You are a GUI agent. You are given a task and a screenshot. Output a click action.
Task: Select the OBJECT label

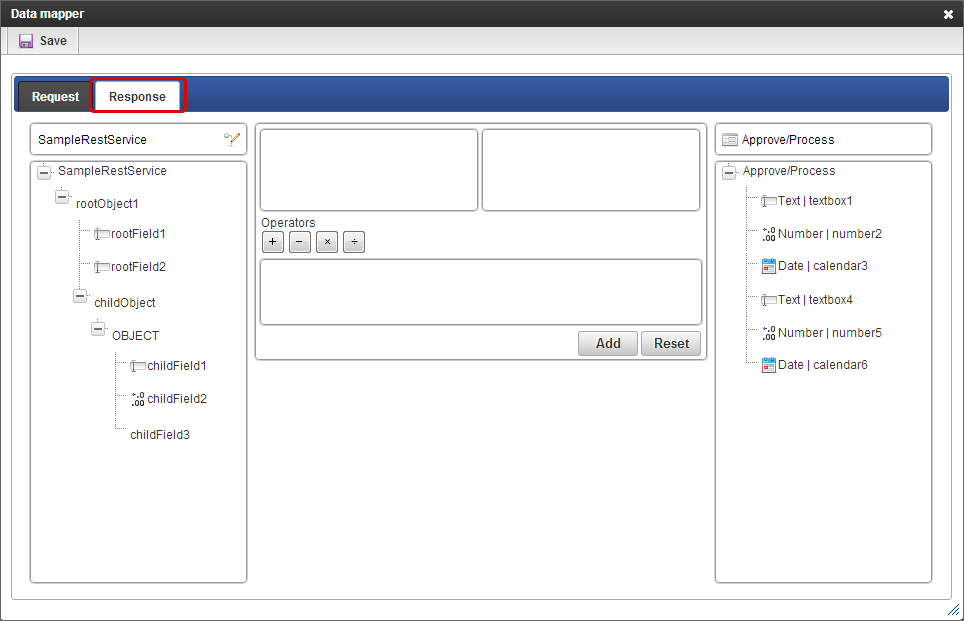tap(135, 336)
